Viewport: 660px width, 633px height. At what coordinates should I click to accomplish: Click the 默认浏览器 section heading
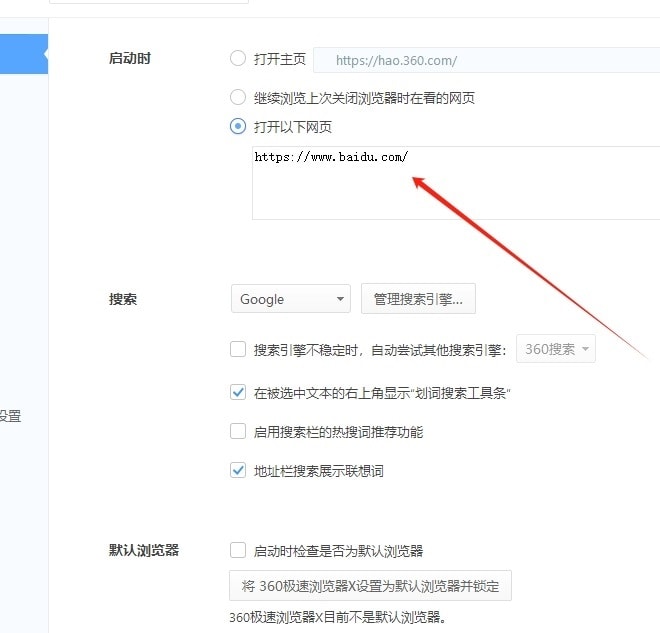point(144,550)
